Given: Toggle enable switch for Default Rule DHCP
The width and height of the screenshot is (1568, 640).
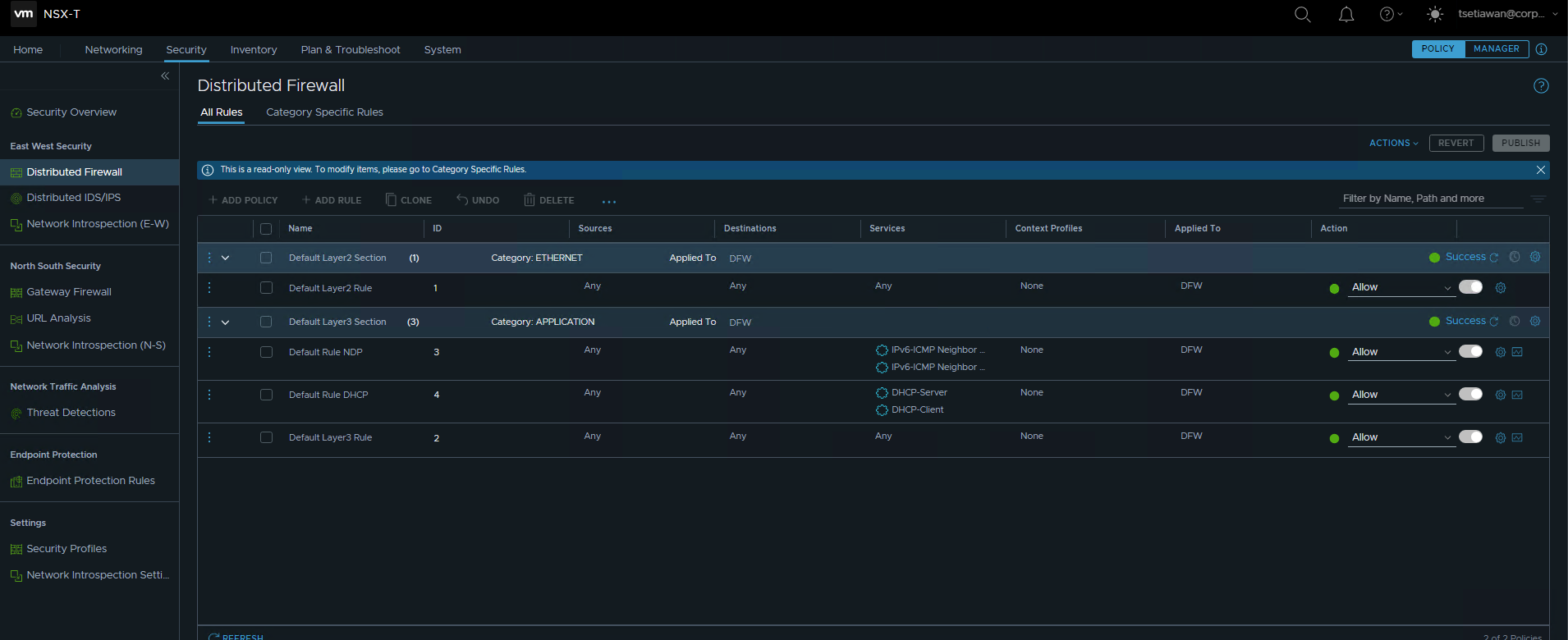Looking at the screenshot, I should tap(1470, 394).
